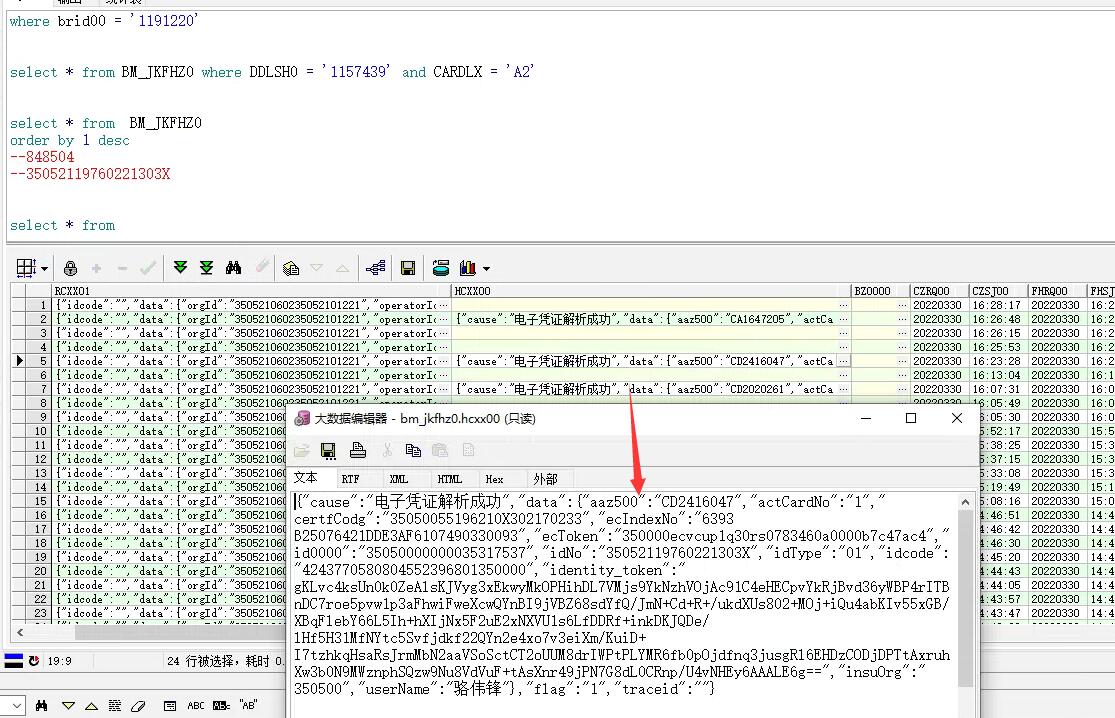Copy text using large data editor copy icon
Screen dimensions: 1115x718
coord(413,450)
